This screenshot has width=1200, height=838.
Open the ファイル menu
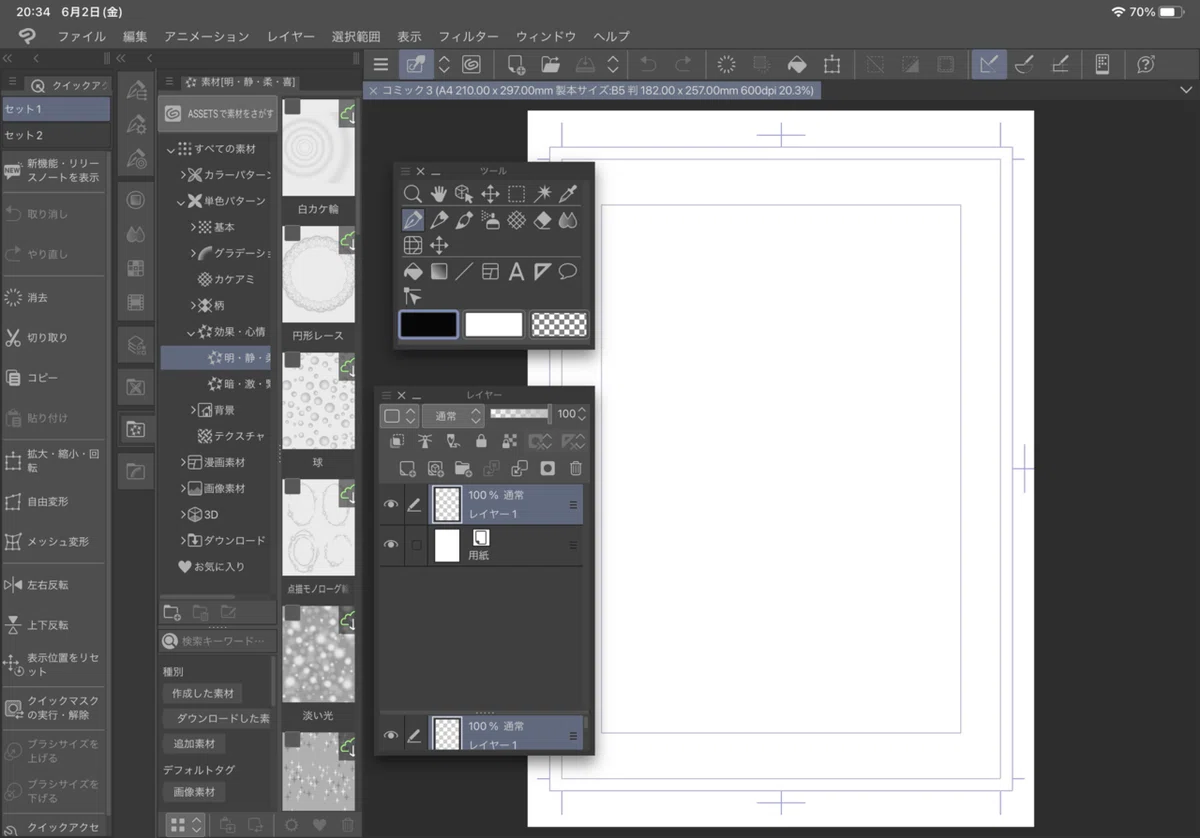click(x=82, y=36)
